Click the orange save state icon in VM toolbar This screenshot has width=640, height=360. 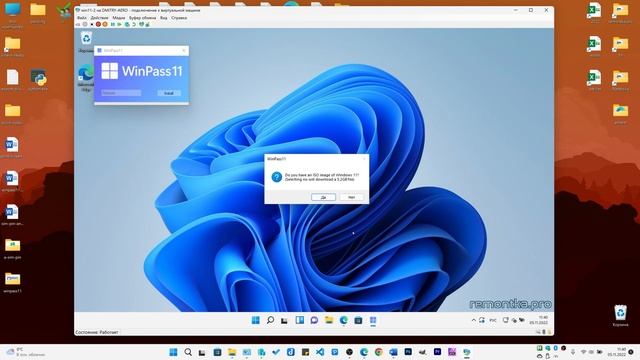click(105, 24)
